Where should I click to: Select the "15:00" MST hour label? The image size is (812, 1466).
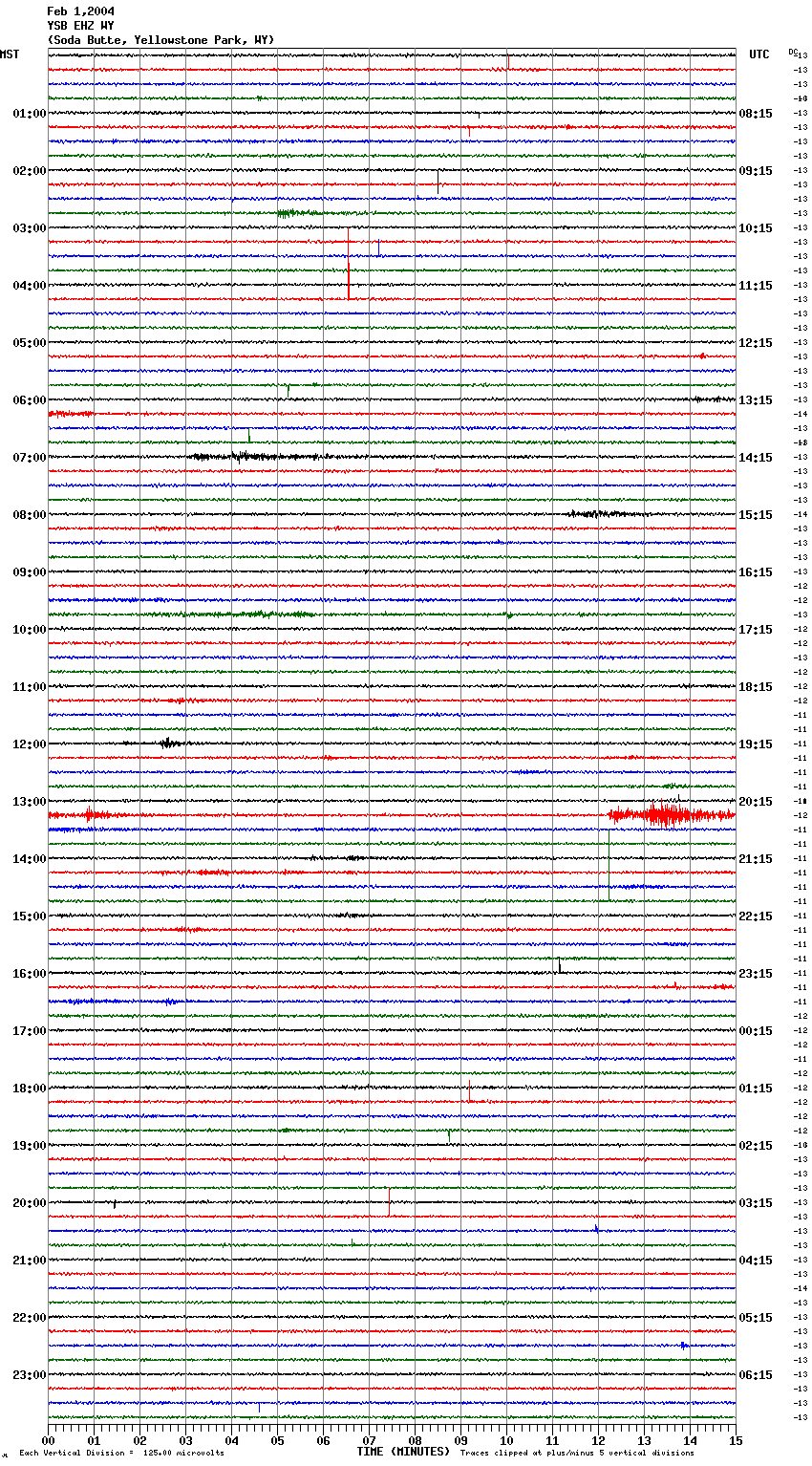(x=30, y=916)
